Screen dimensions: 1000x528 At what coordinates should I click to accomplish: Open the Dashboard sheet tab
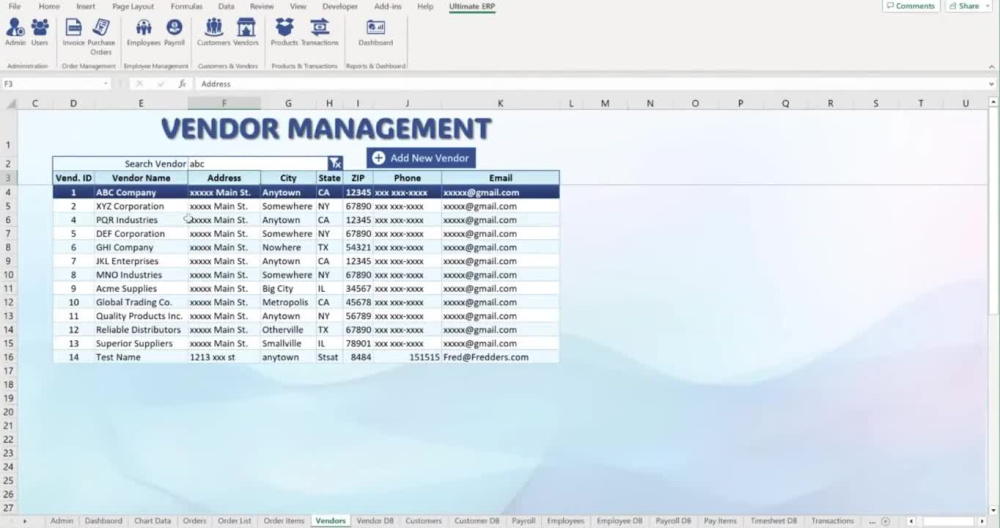(103, 521)
